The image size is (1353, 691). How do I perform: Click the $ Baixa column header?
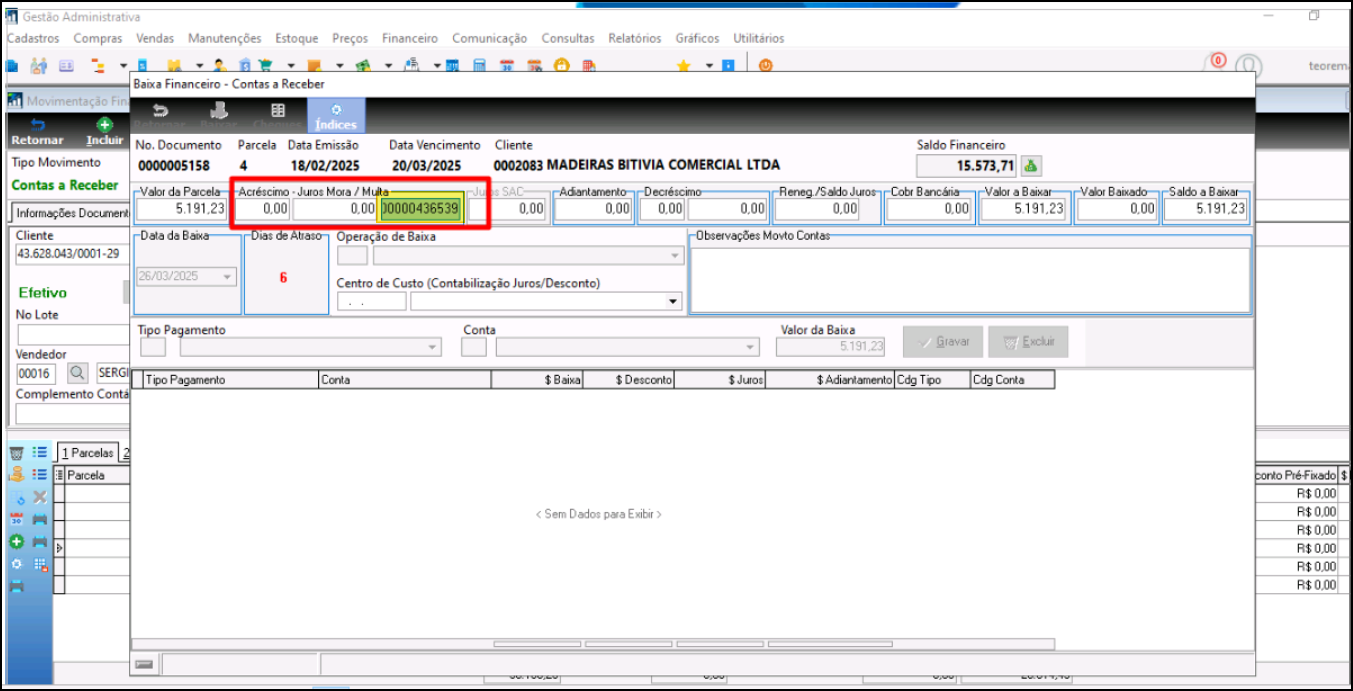tap(537, 380)
